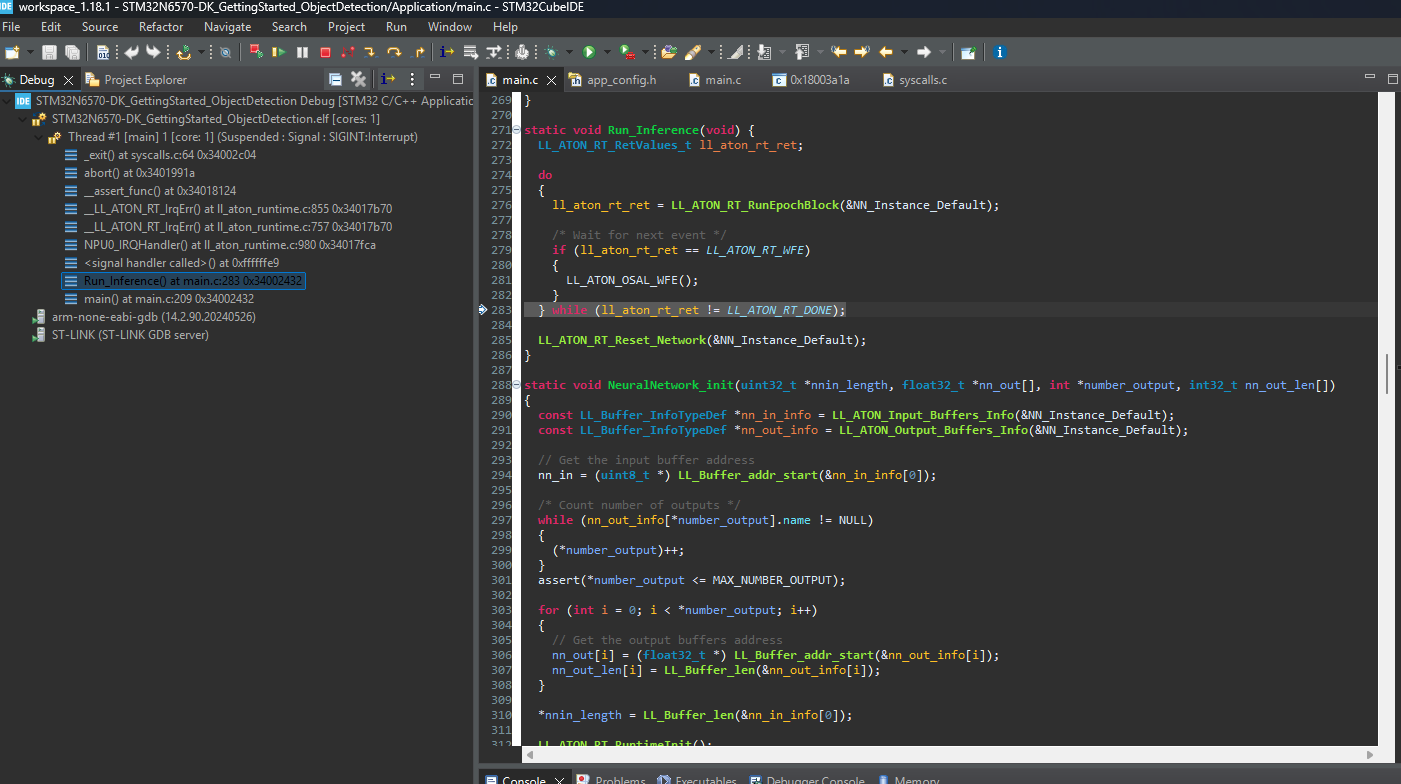The image size is (1401, 784).
Task: Open the Navigate menu
Action: click(x=227, y=27)
